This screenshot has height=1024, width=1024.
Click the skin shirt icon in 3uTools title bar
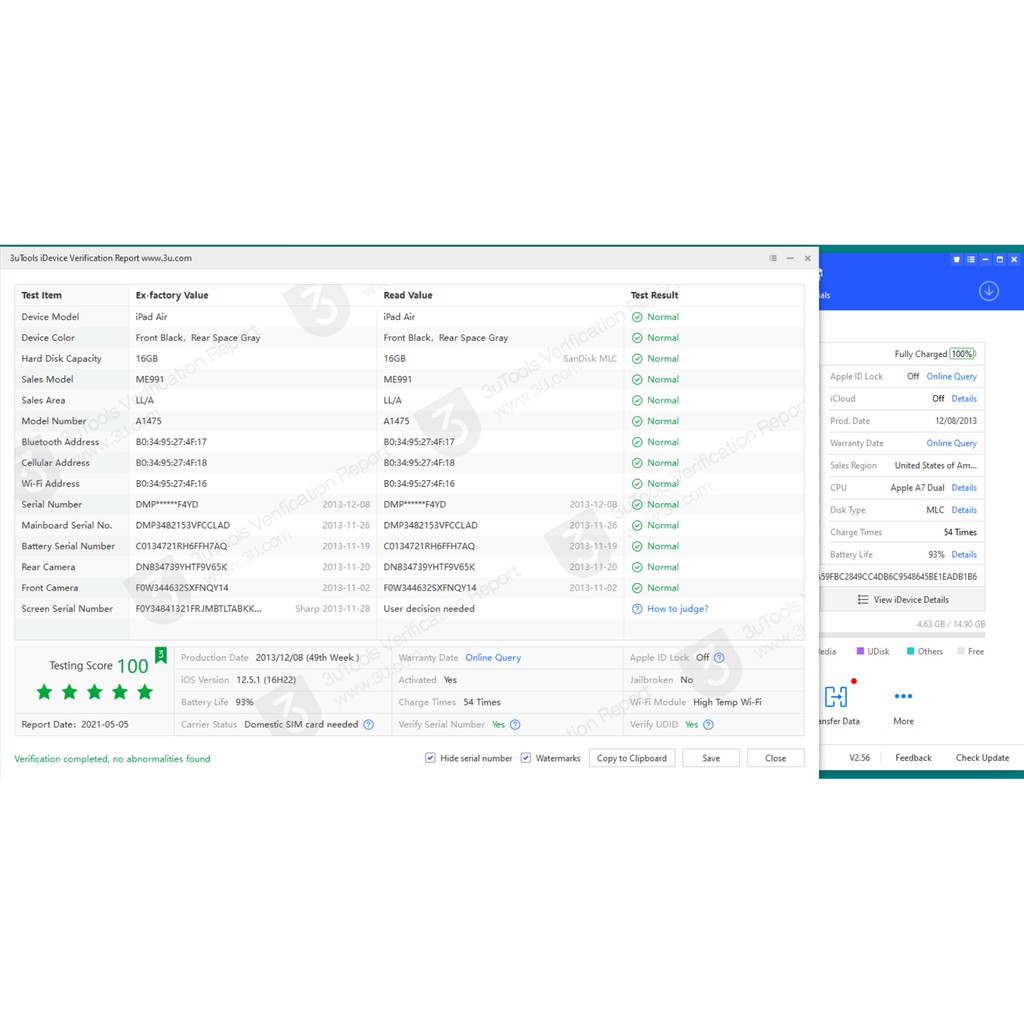pyautogui.click(x=956, y=259)
